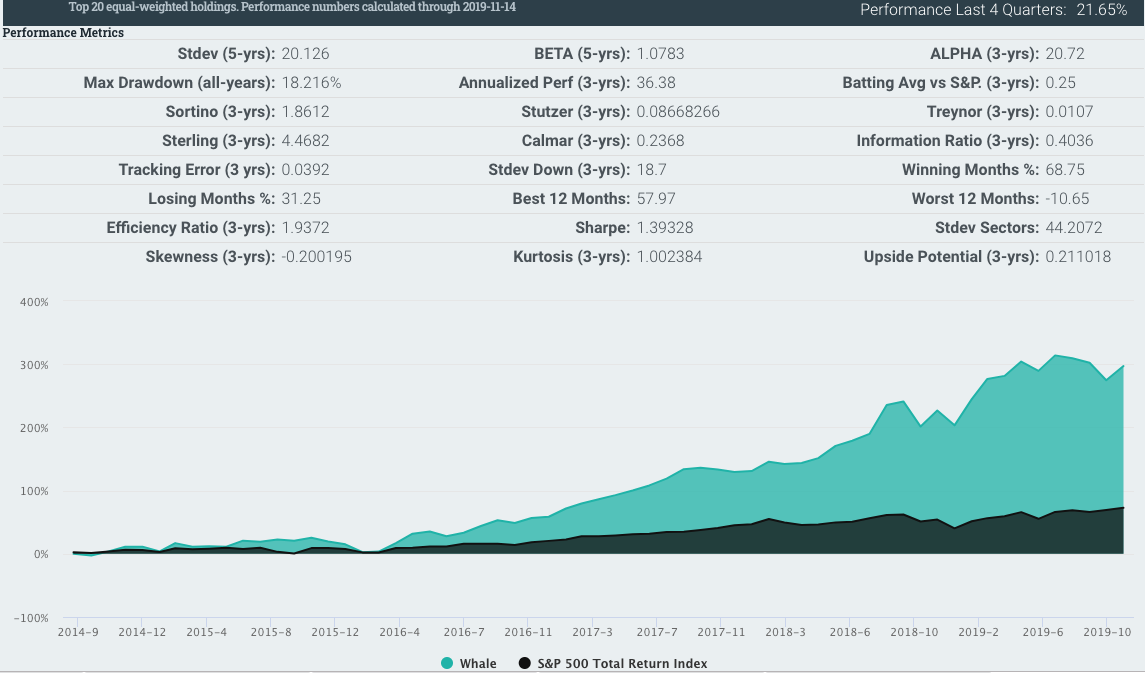Click the 2016-7 x-axis tick label

pos(464,632)
